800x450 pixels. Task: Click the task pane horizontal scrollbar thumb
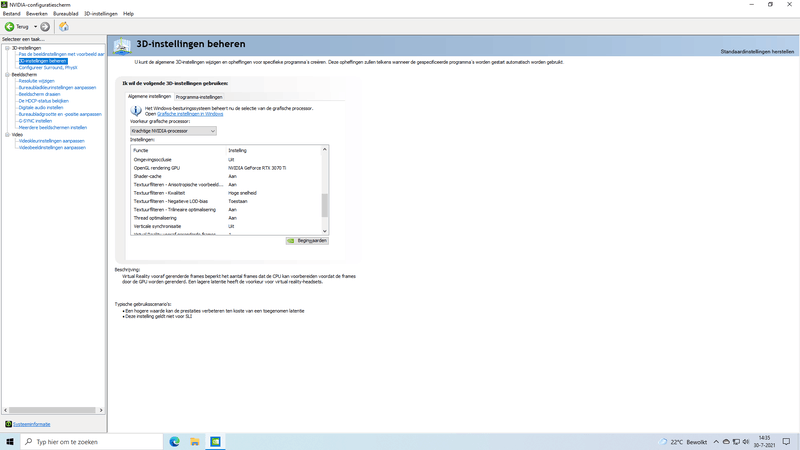(x=52, y=410)
